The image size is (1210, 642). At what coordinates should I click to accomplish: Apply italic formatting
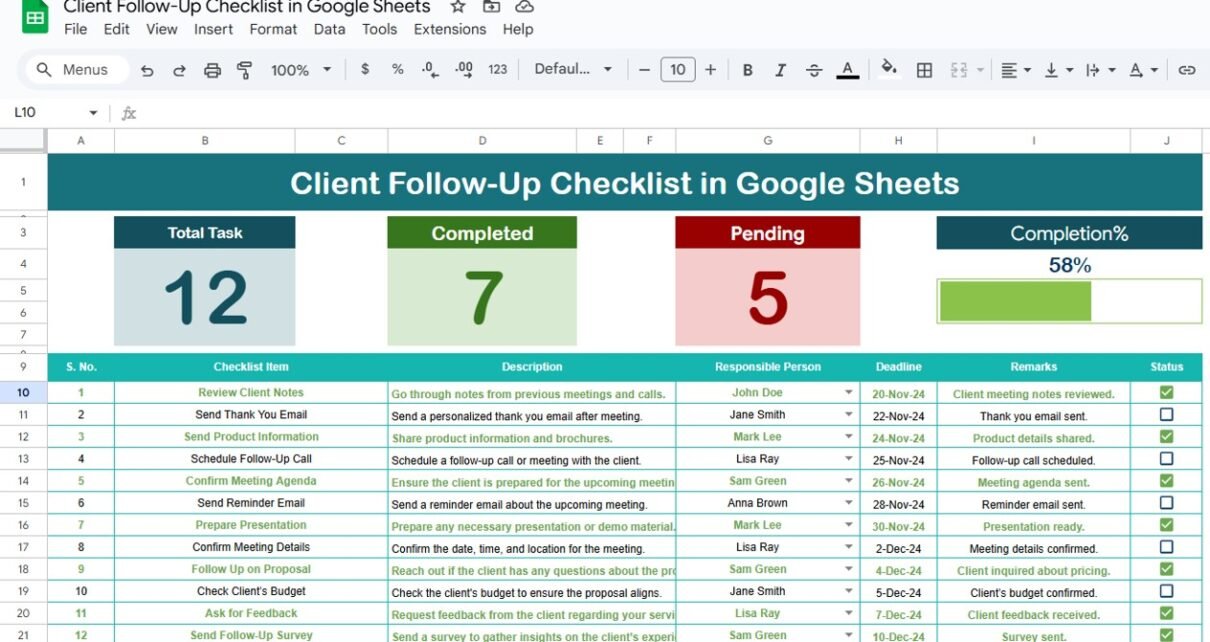pos(780,70)
